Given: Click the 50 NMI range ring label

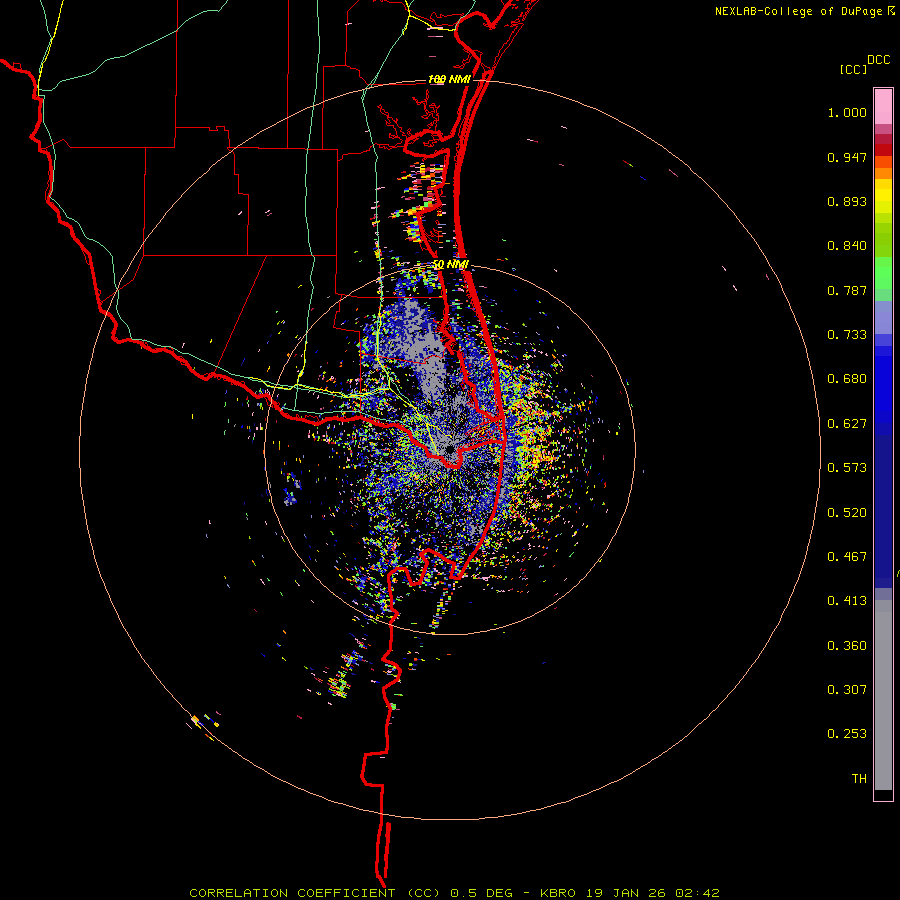Looking at the screenshot, I should (451, 265).
